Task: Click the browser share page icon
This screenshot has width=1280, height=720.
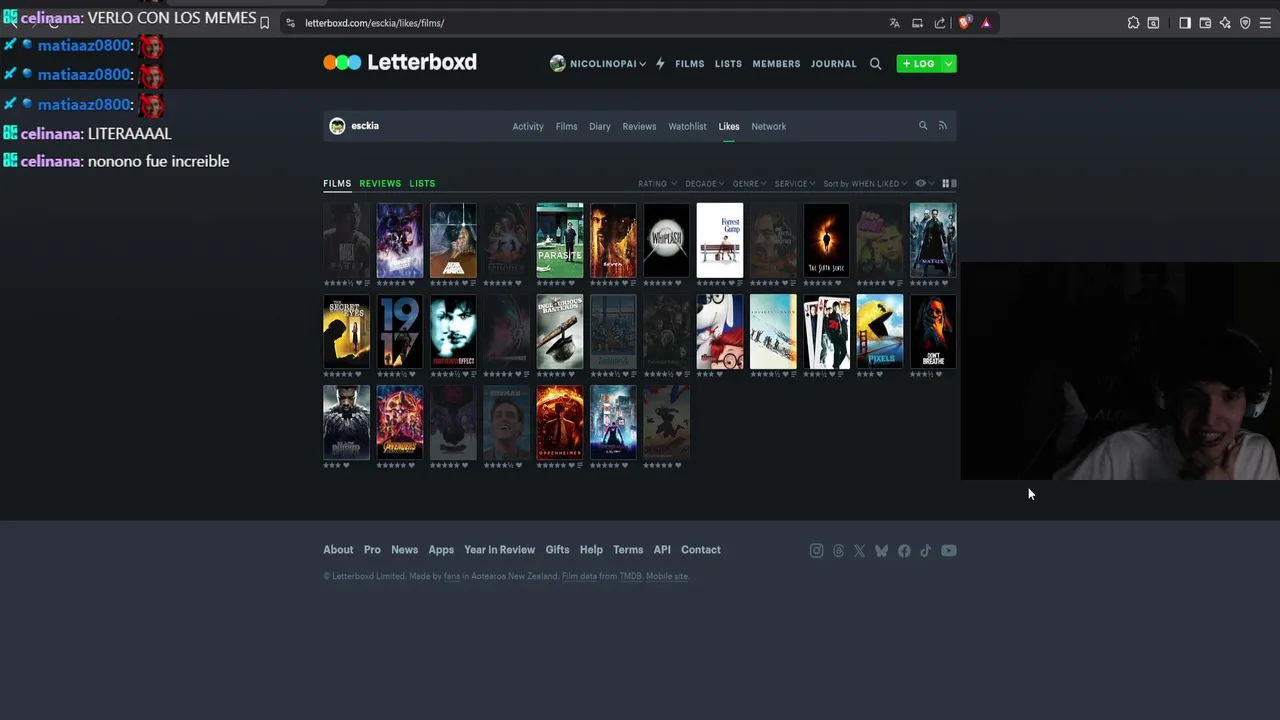Action: (x=940, y=23)
